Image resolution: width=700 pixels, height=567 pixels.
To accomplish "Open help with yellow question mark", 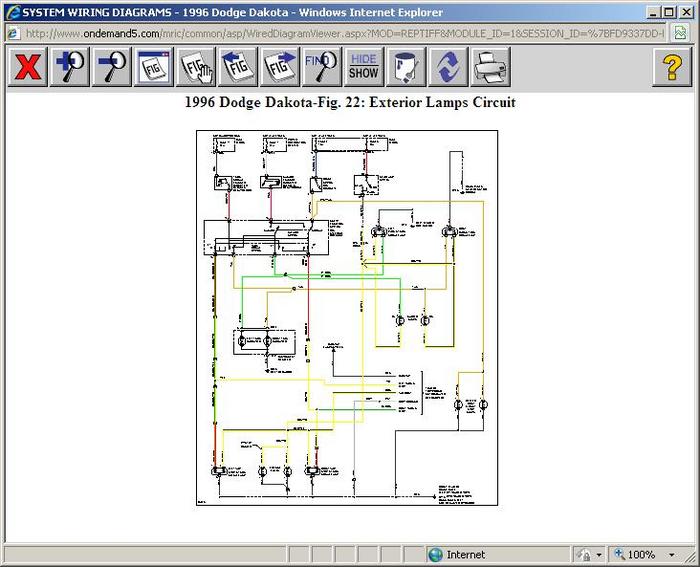I will pyautogui.click(x=672, y=67).
